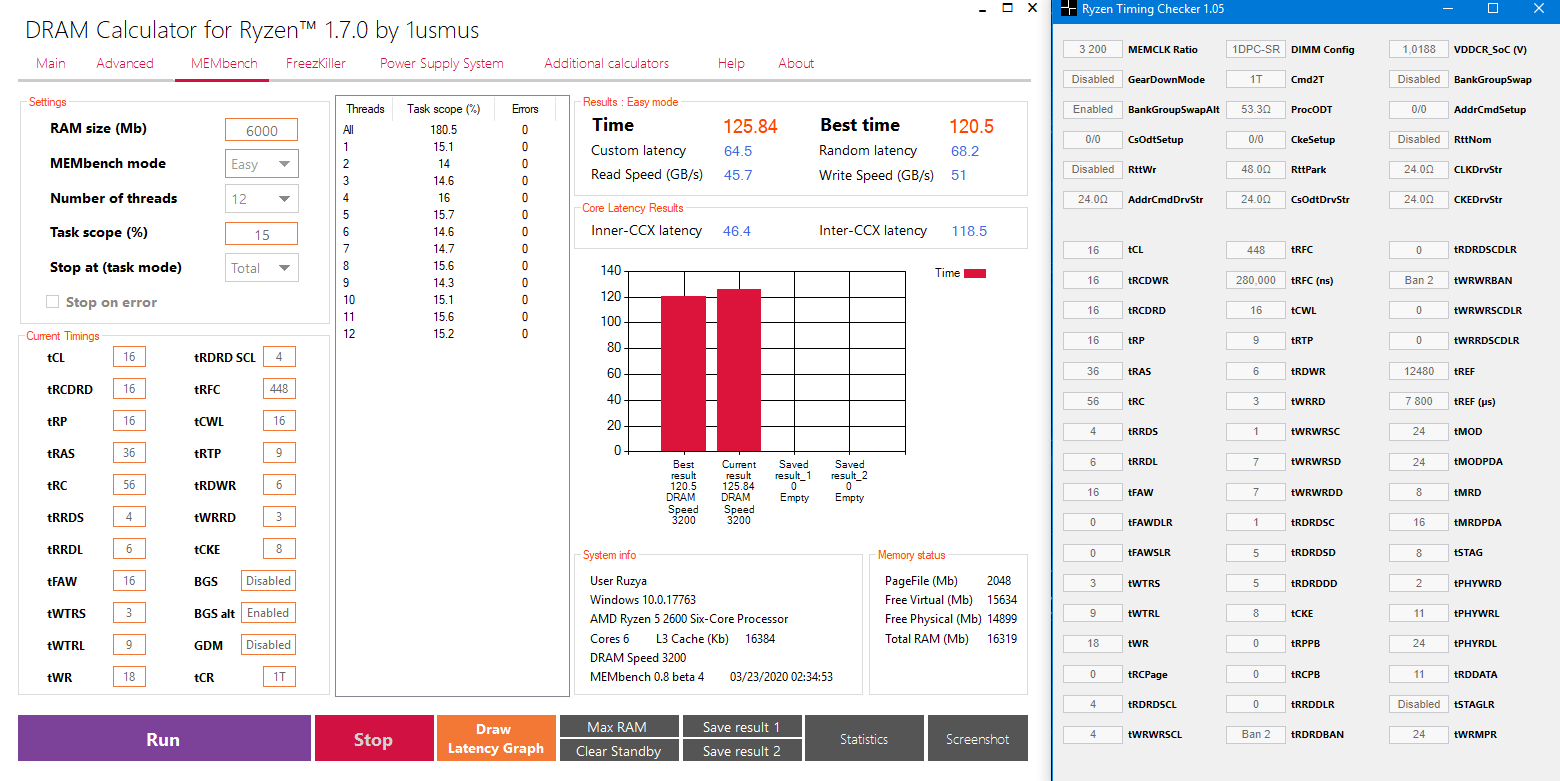Click the tWR field in Current Timings
The width and height of the screenshot is (1560, 781).
tap(129, 677)
